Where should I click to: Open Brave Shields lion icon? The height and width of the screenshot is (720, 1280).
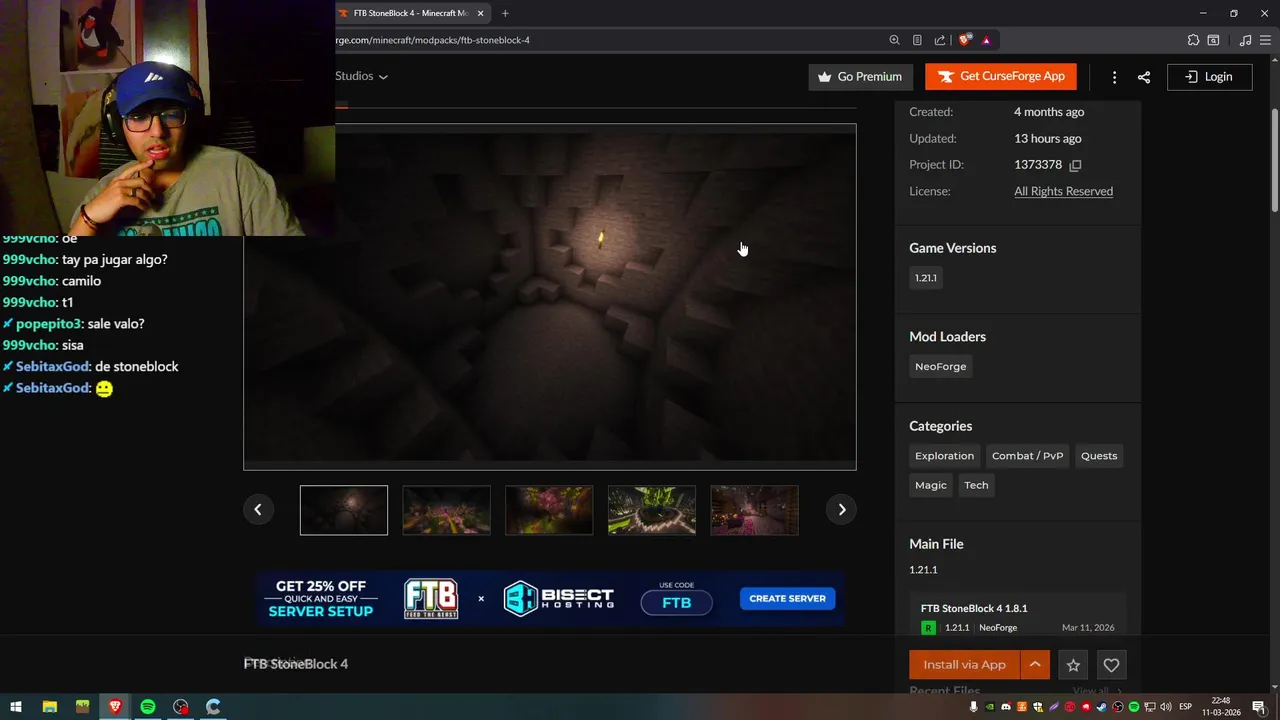[x=964, y=40]
